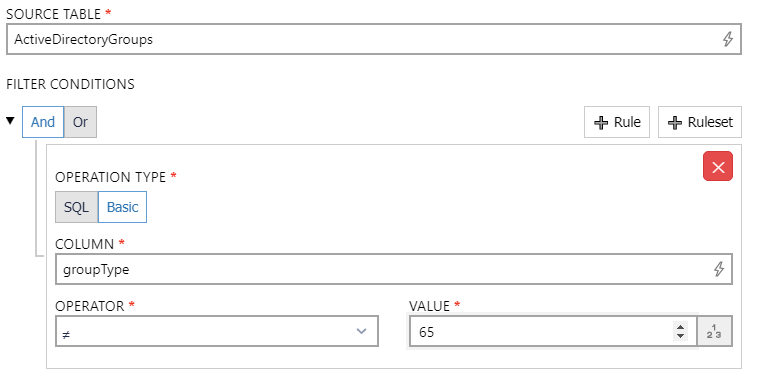Switch operation type to SQL

(76, 207)
